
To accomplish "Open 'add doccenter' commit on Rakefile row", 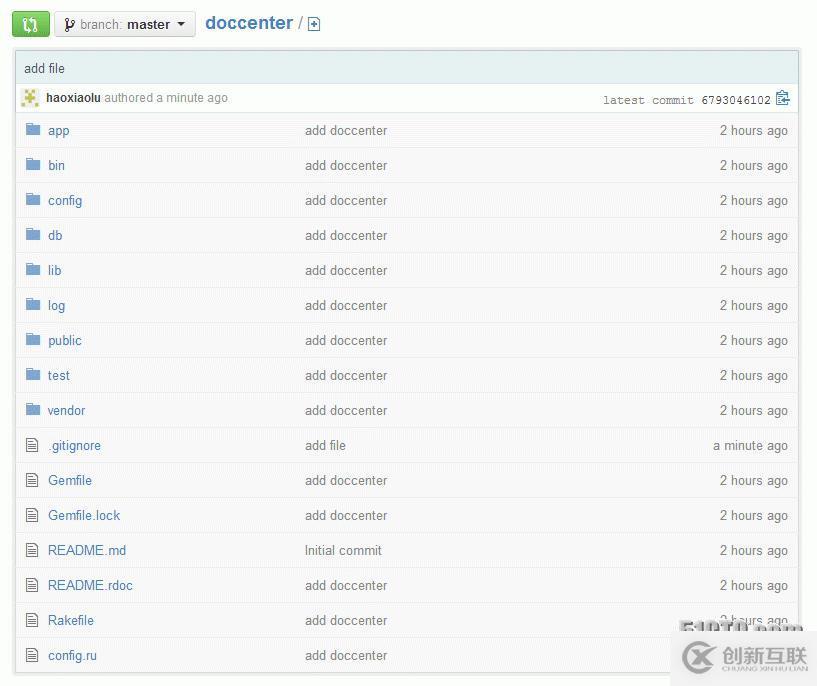I will (346, 620).
